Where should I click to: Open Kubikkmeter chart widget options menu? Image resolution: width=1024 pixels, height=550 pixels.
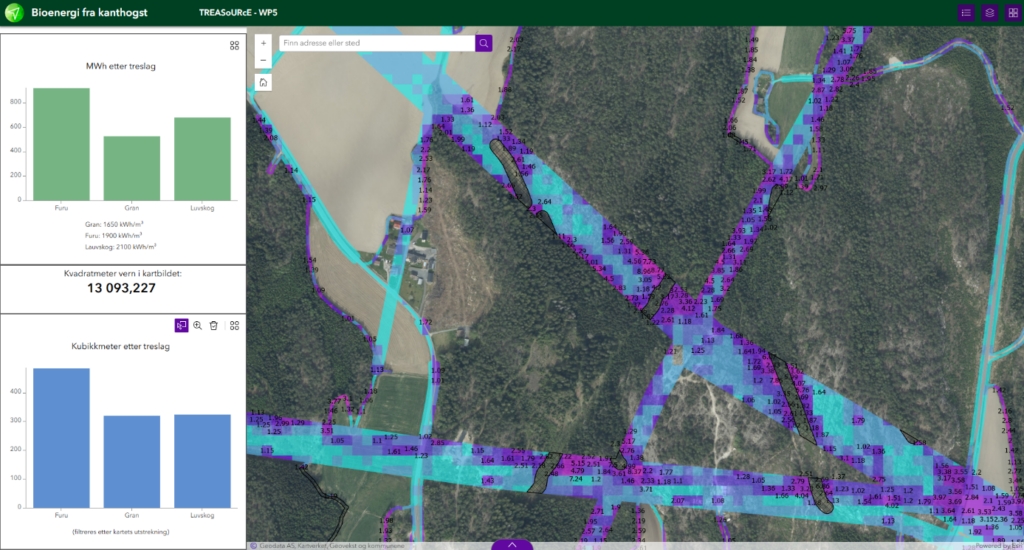coord(234,325)
